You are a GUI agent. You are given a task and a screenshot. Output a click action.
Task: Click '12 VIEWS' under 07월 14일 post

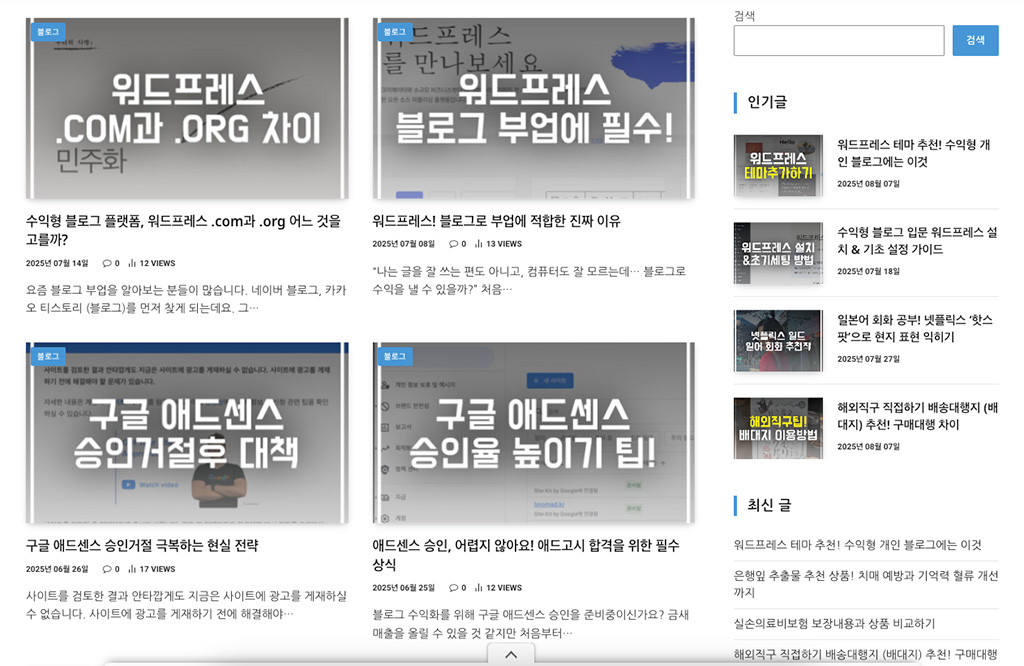[x=157, y=263]
